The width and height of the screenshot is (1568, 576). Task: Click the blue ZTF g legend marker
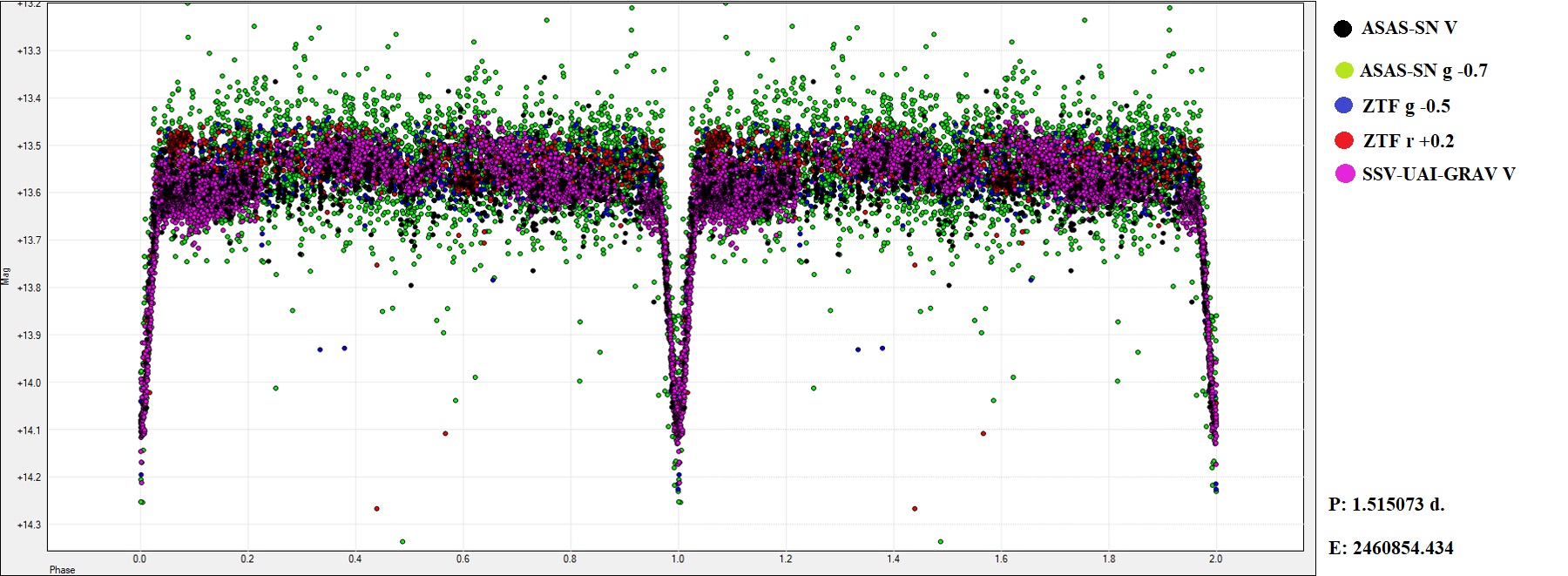(1343, 105)
